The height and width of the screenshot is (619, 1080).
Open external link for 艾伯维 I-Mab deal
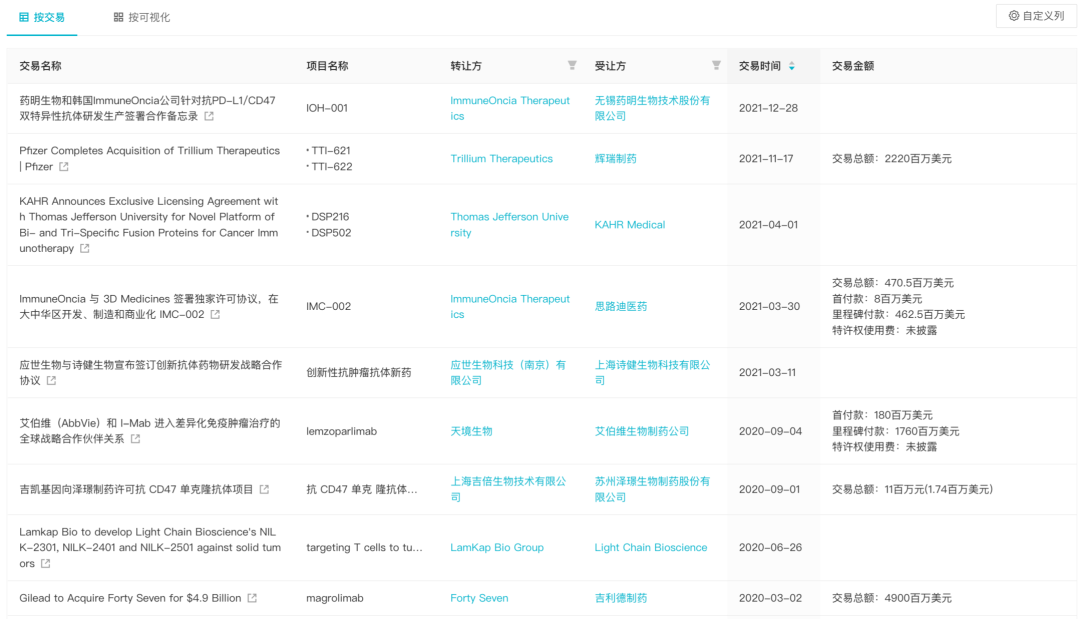tap(136, 439)
